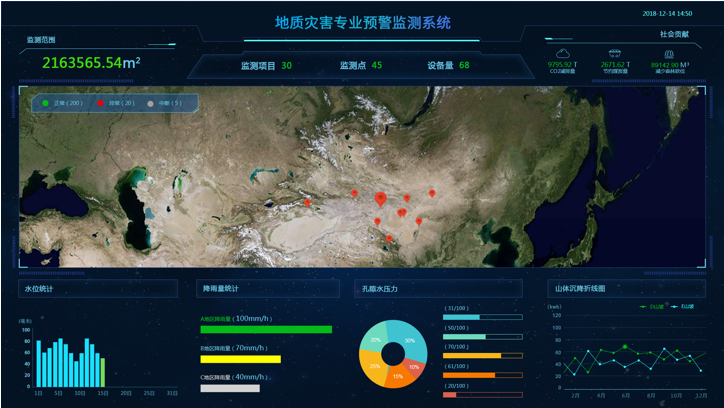The width and height of the screenshot is (724, 408).
Task: Click the largest red map pin
Action: tap(380, 199)
